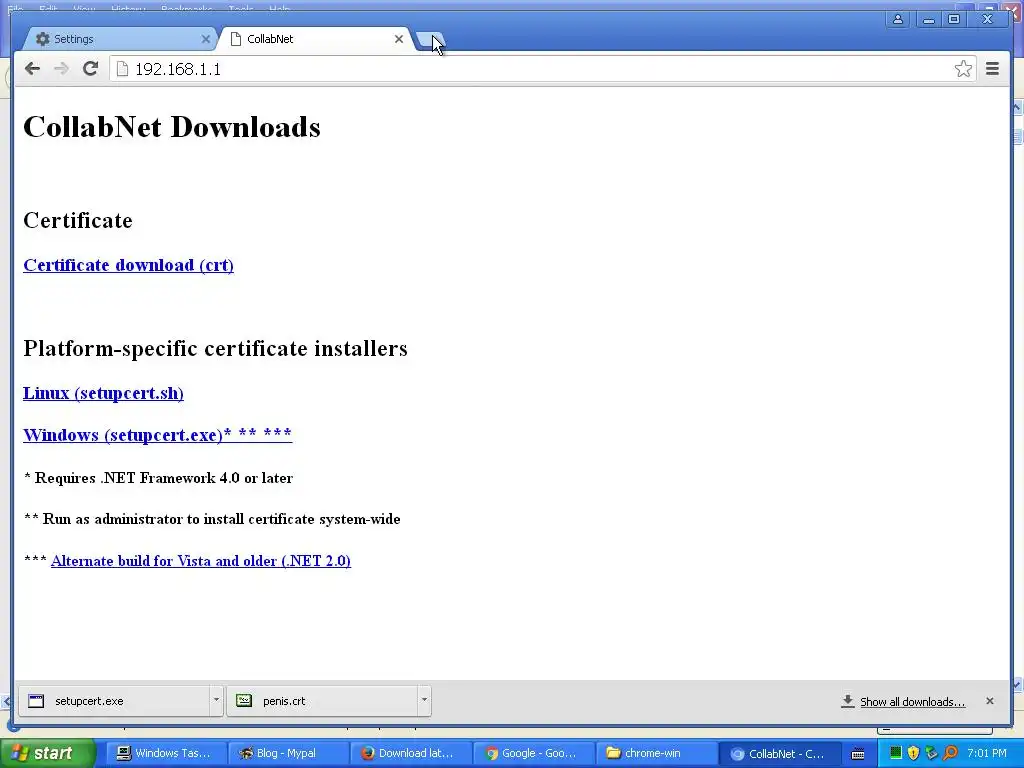The width and height of the screenshot is (1024, 768).
Task: Close the CollabNet tab
Action: (398, 39)
